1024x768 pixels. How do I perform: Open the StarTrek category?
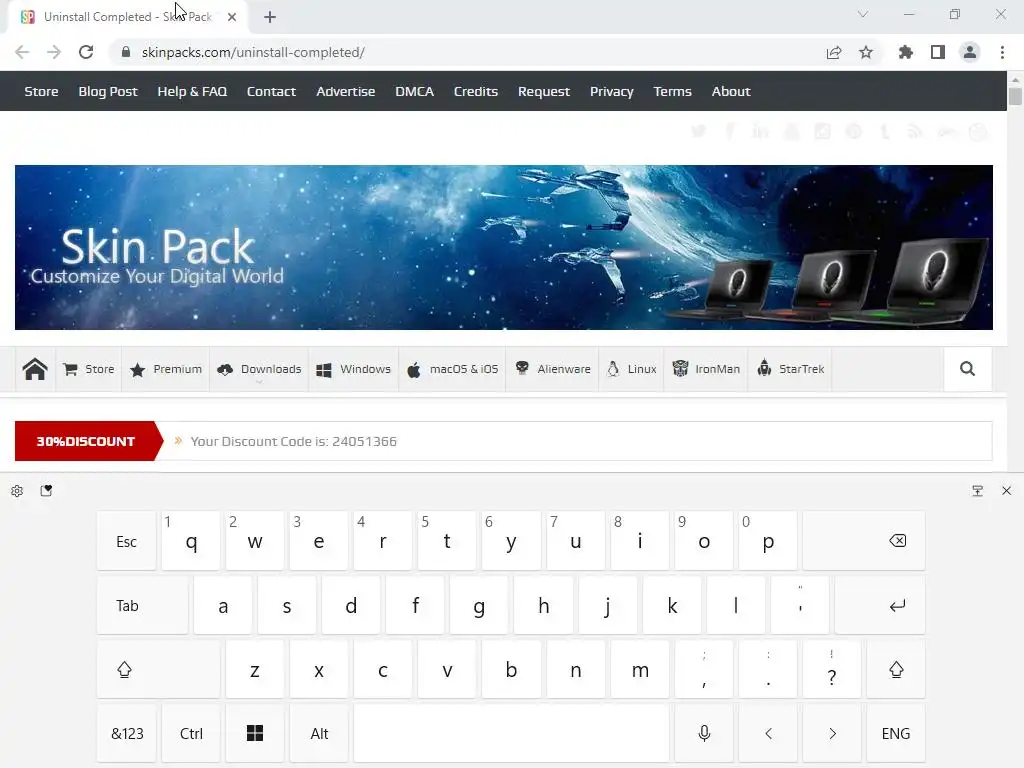(x=790, y=369)
